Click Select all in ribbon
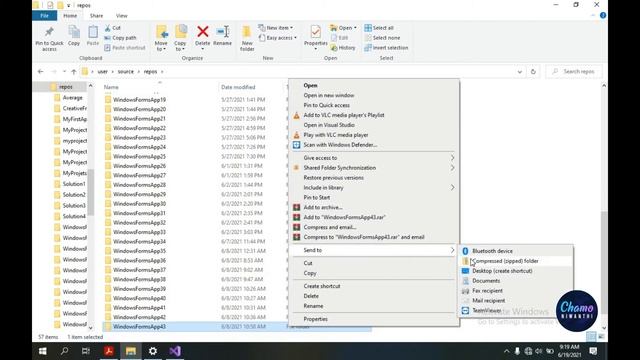The image size is (640, 360). 379,28
